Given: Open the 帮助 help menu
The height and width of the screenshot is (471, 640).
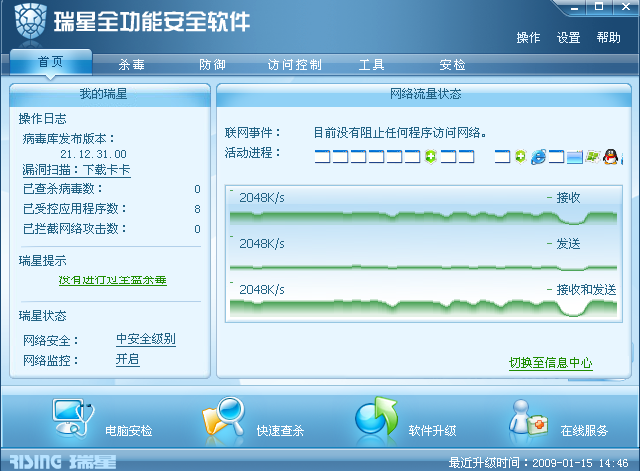Looking at the screenshot, I should tap(609, 38).
